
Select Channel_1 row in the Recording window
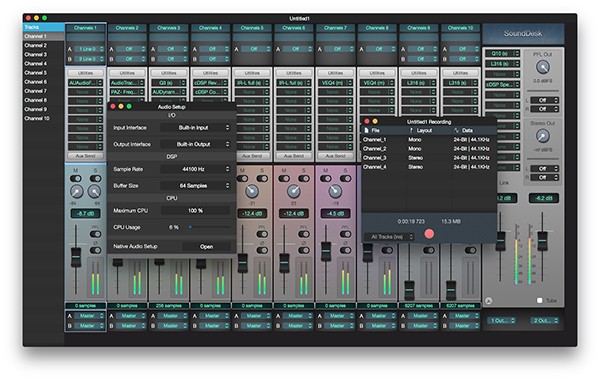coord(429,140)
